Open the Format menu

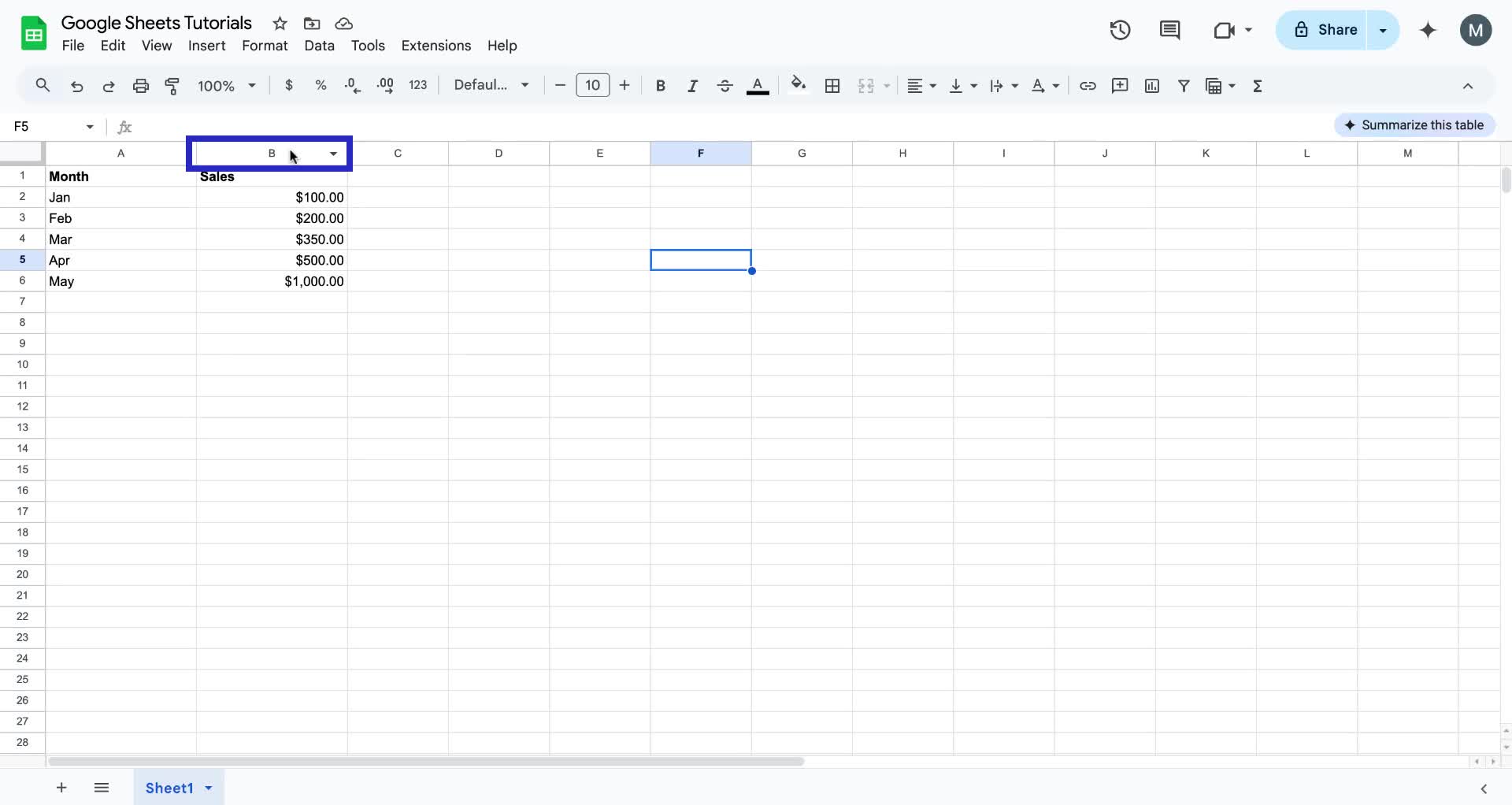pyautogui.click(x=264, y=46)
